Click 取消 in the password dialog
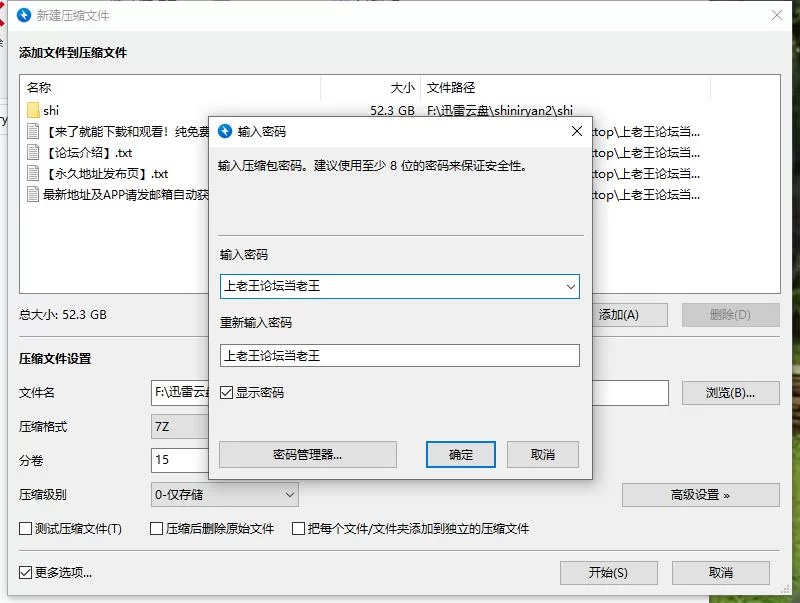800x603 pixels. [x=543, y=454]
